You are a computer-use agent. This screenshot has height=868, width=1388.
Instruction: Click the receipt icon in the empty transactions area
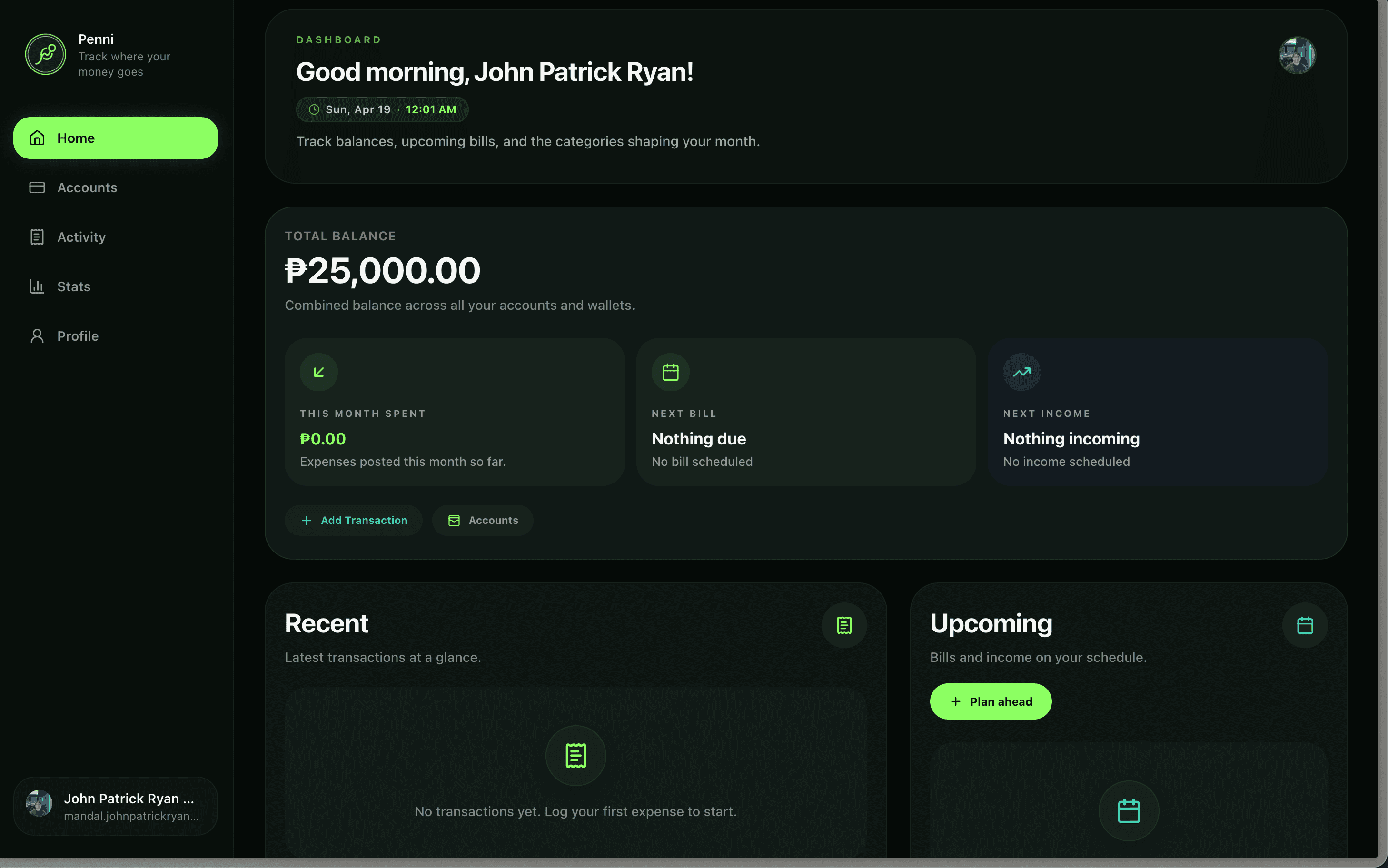point(576,756)
